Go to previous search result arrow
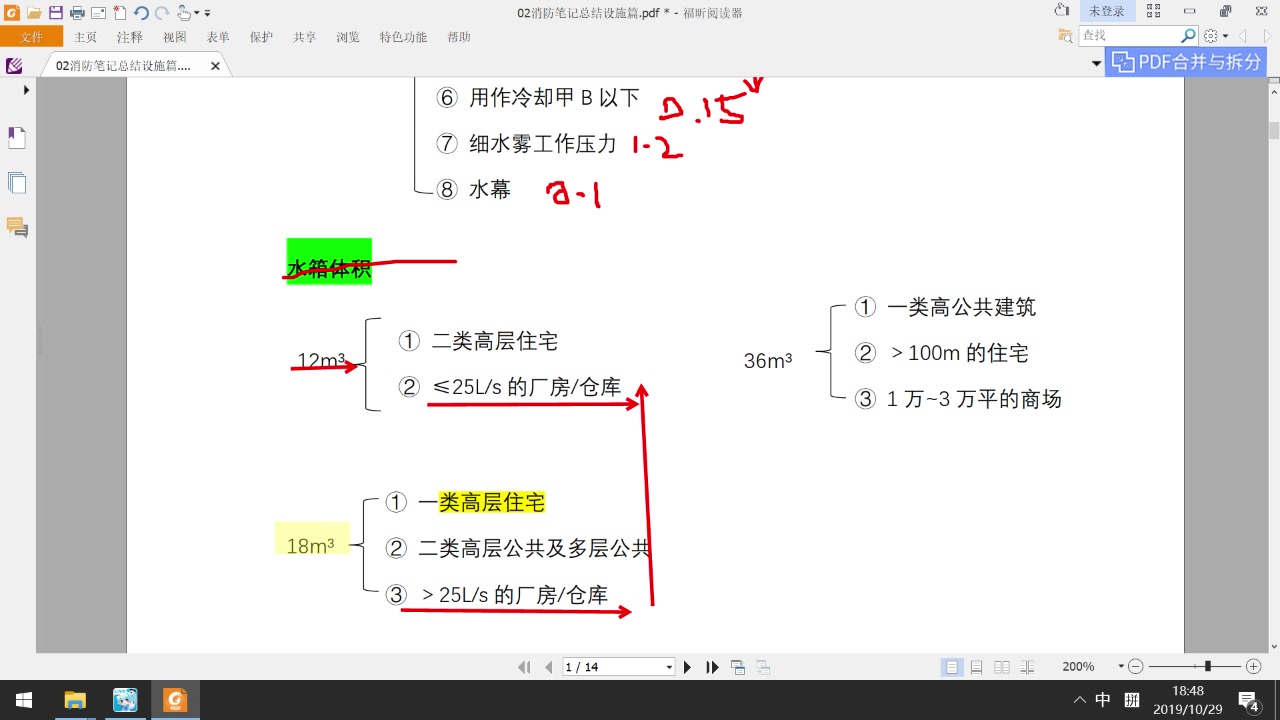 pyautogui.click(x=1243, y=36)
